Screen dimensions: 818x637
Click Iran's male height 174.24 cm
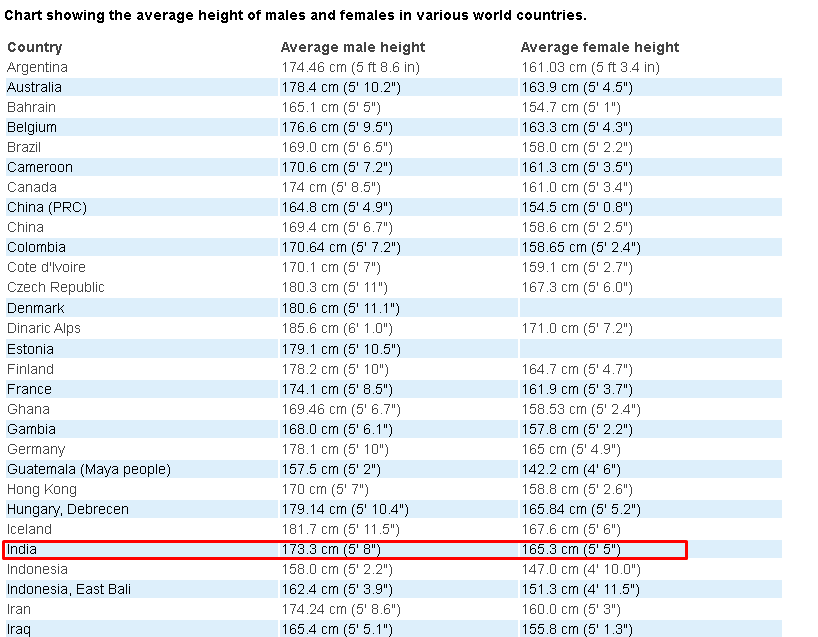coord(341,609)
